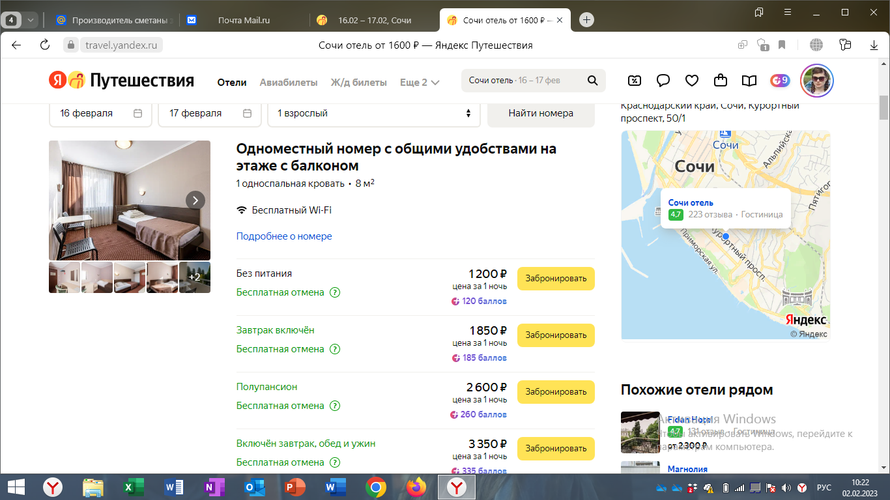The image size is (890, 500).
Task: Select the 16 февраля check-in date field
Action: [x=100, y=114]
